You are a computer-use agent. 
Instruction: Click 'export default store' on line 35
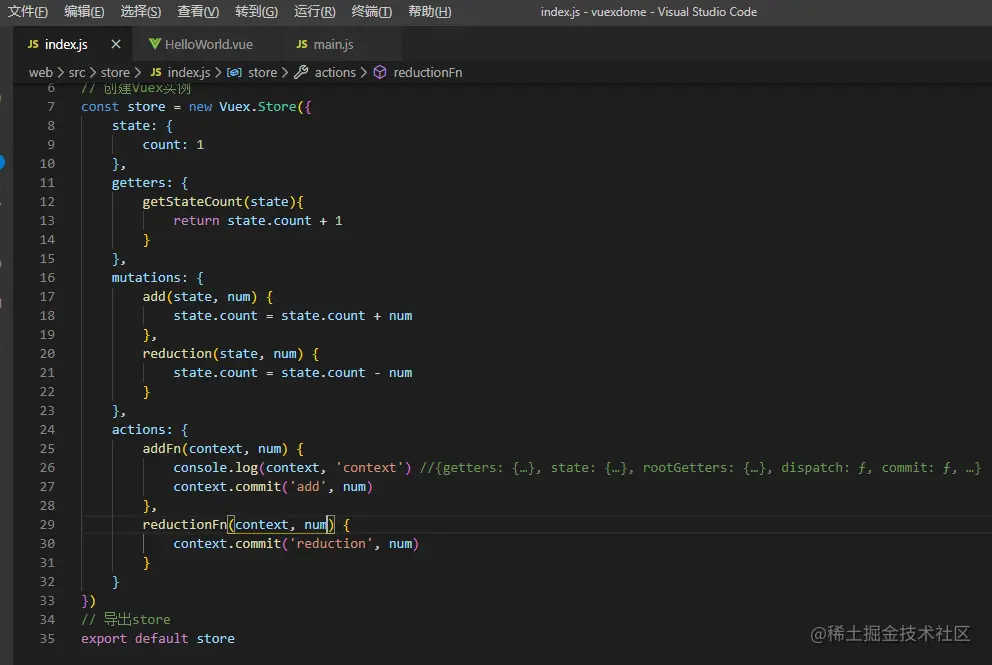pos(158,638)
